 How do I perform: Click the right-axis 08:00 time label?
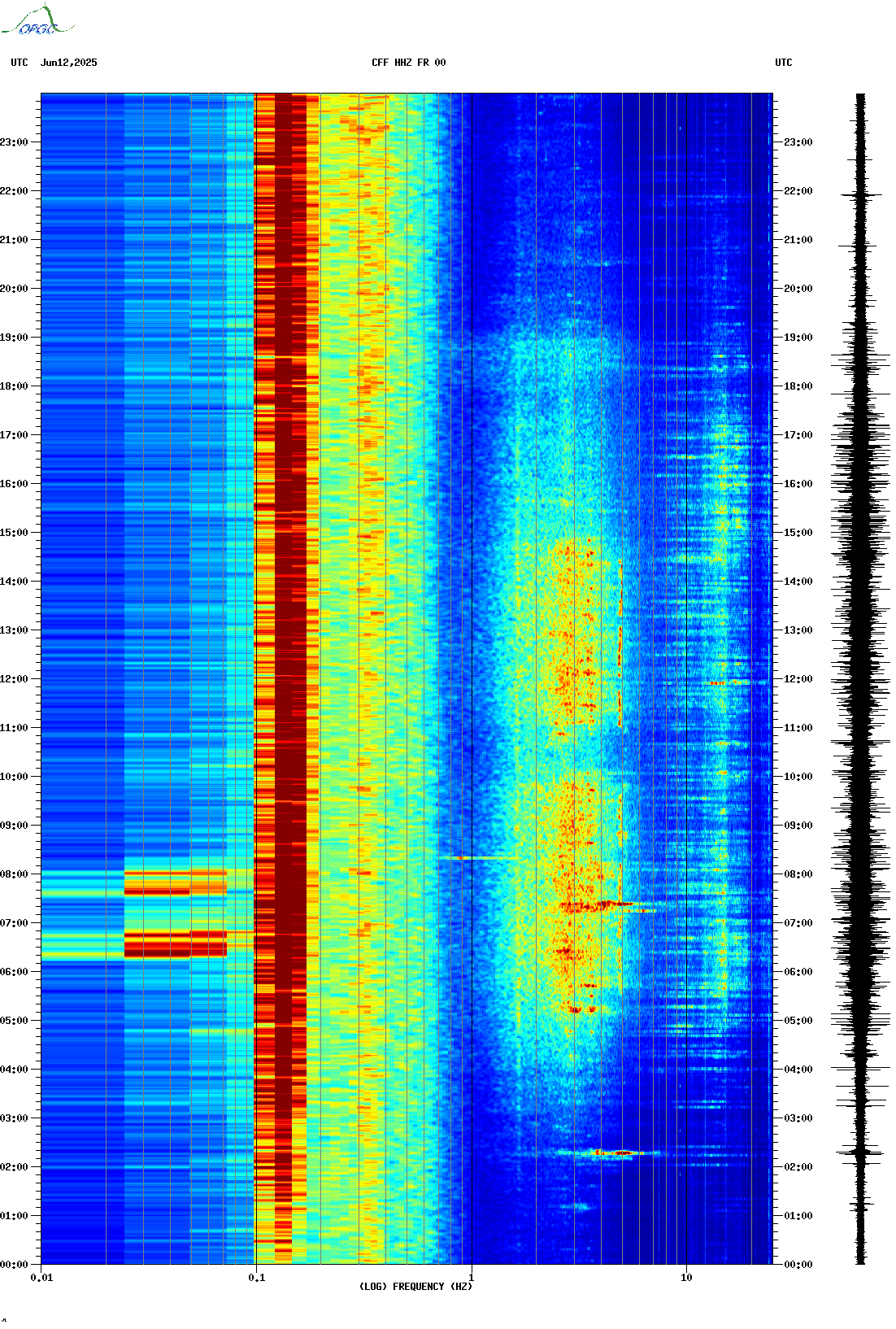[798, 874]
